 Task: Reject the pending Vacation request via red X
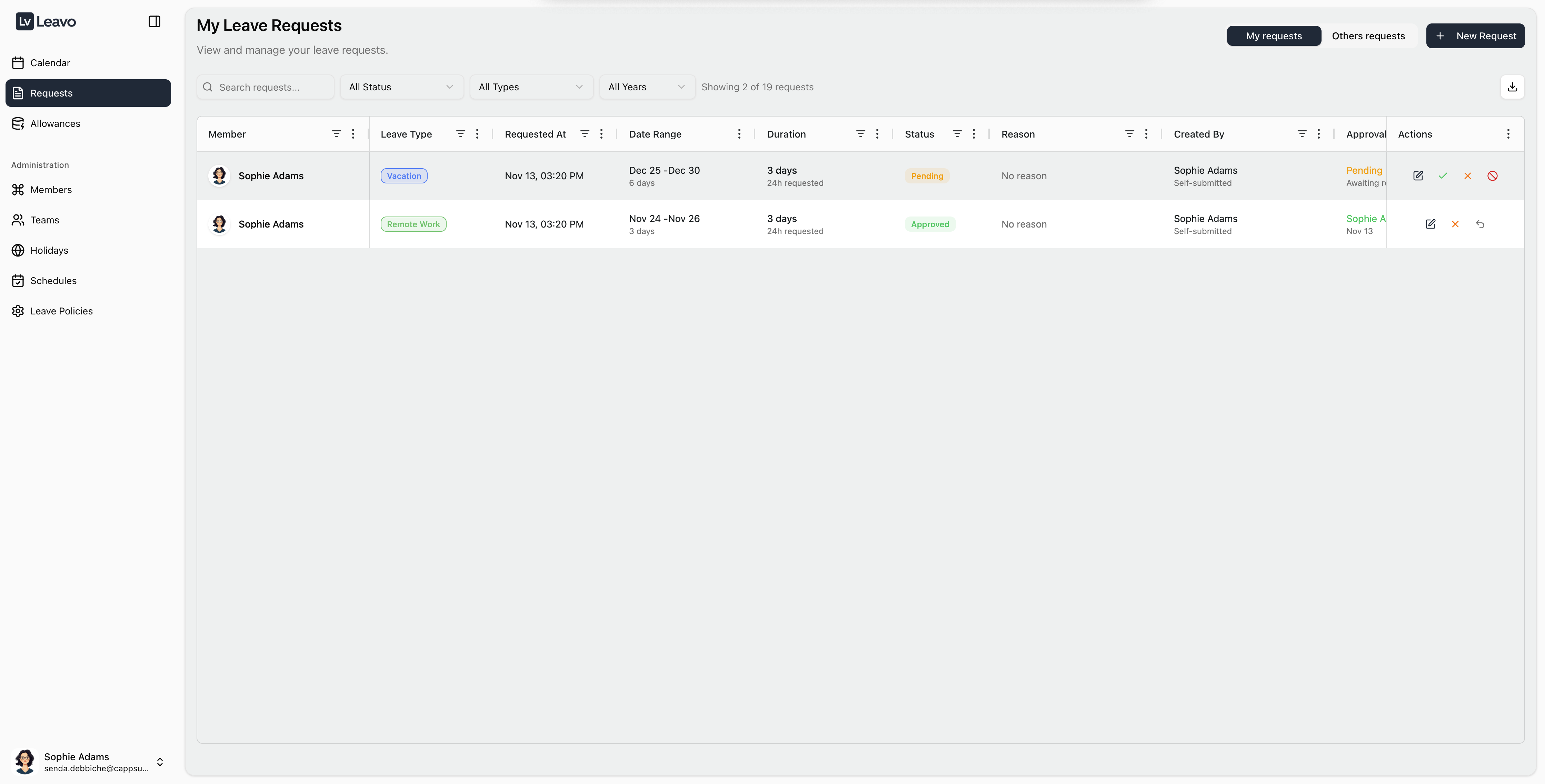click(x=1468, y=175)
